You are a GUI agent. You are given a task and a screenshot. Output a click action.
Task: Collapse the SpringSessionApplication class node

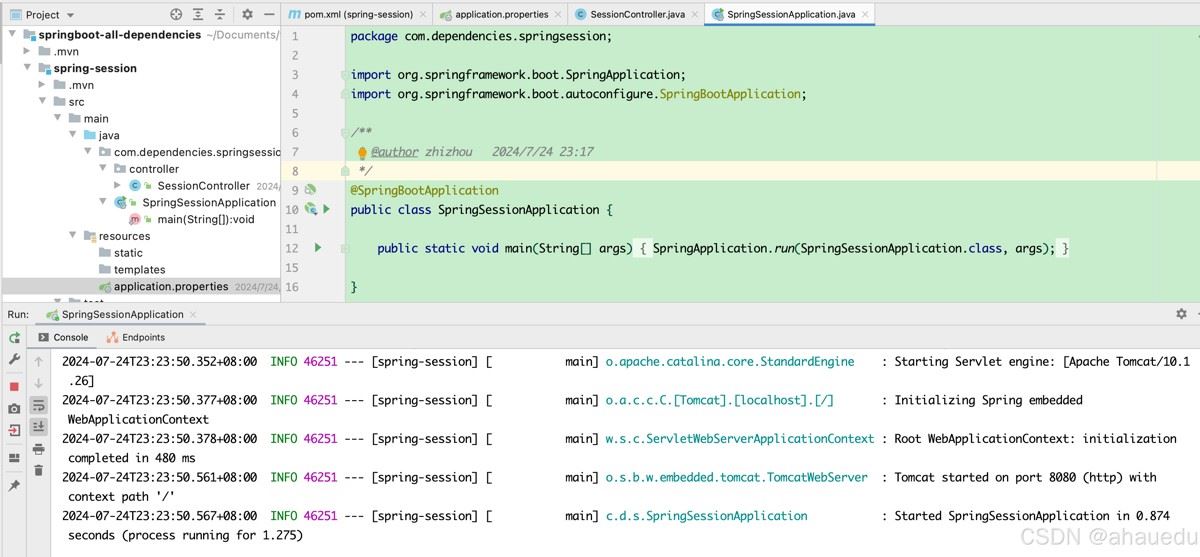(103, 202)
